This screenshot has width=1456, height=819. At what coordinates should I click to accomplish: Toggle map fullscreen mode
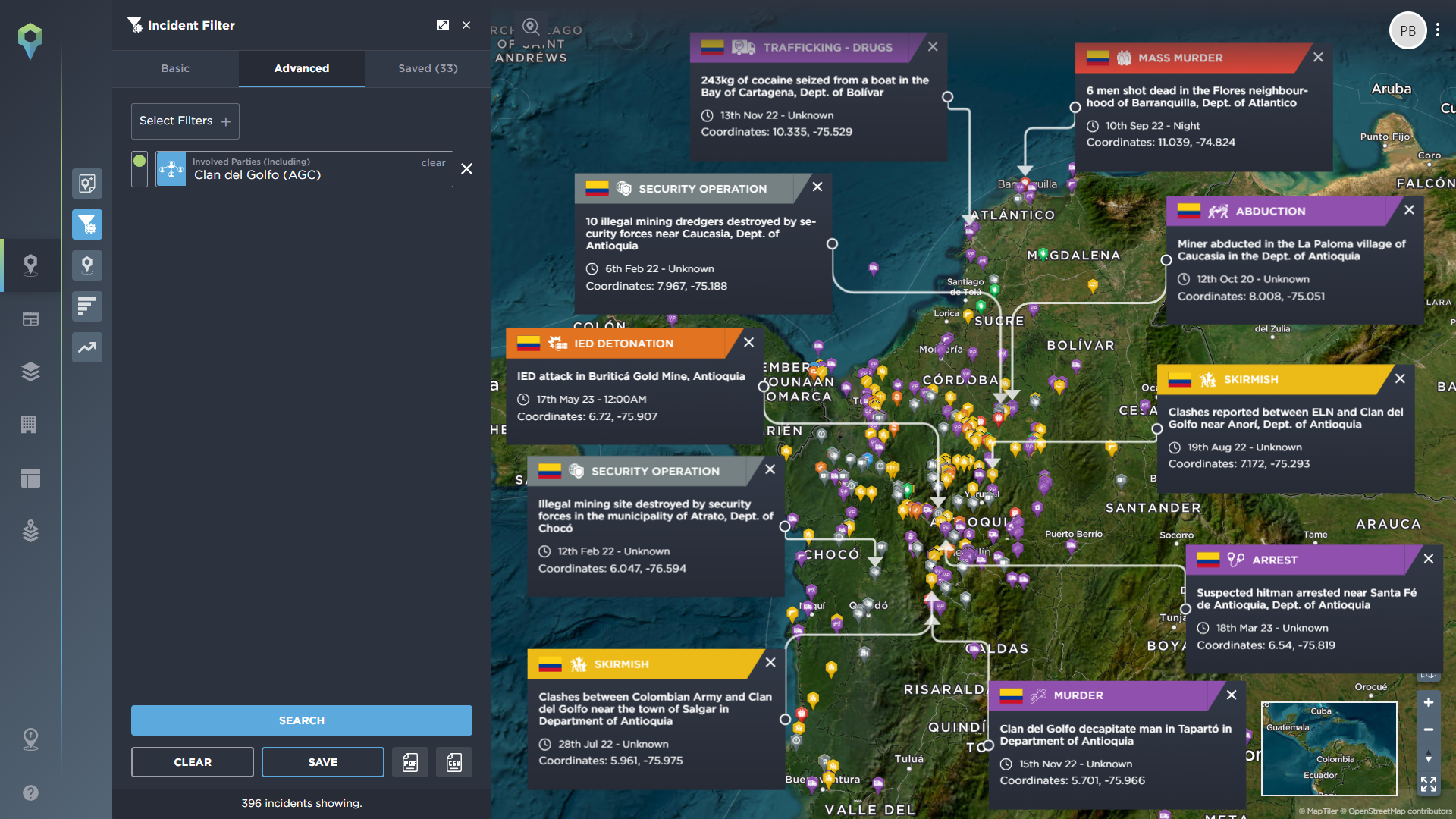(x=1429, y=784)
